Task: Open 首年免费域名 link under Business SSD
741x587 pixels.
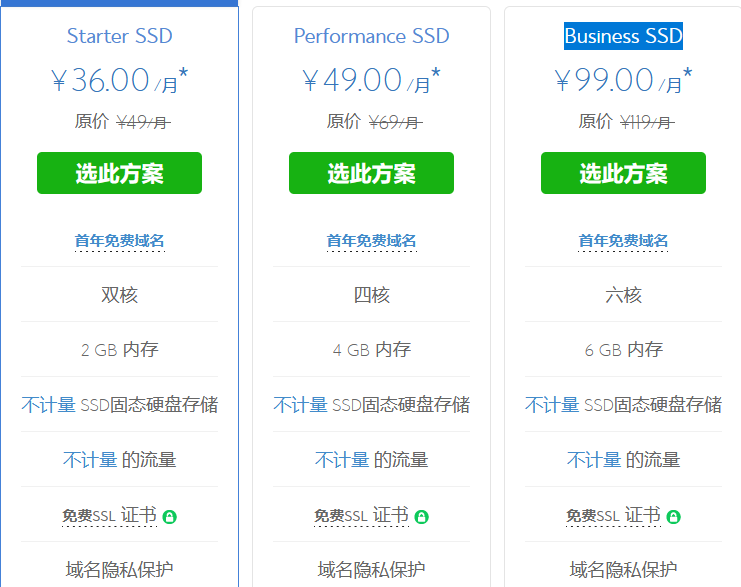Action: 623,241
